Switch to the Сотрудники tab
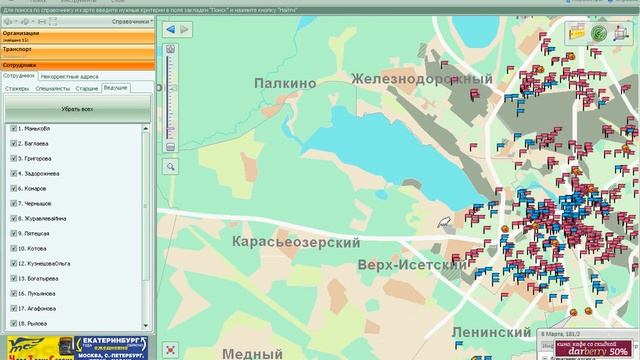 pyautogui.click(x=19, y=76)
